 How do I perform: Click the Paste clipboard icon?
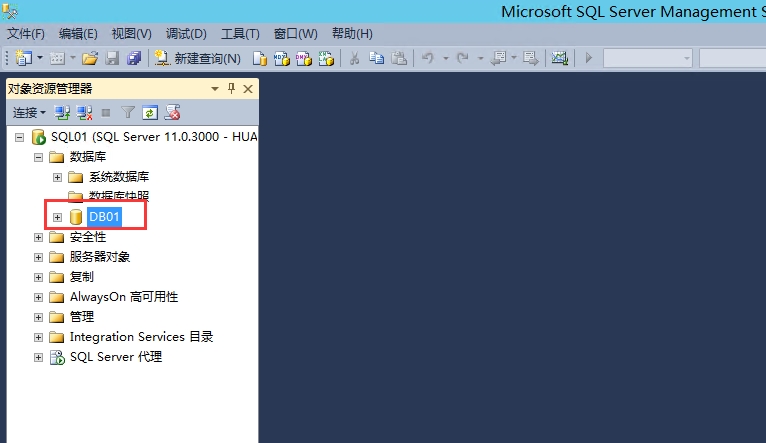[x=399, y=59]
